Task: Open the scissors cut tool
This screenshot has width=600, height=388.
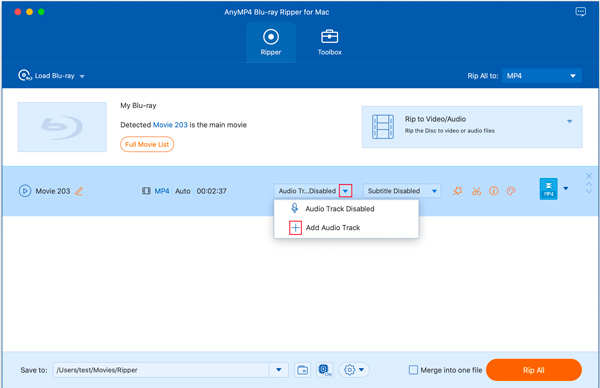Action: 476,191
